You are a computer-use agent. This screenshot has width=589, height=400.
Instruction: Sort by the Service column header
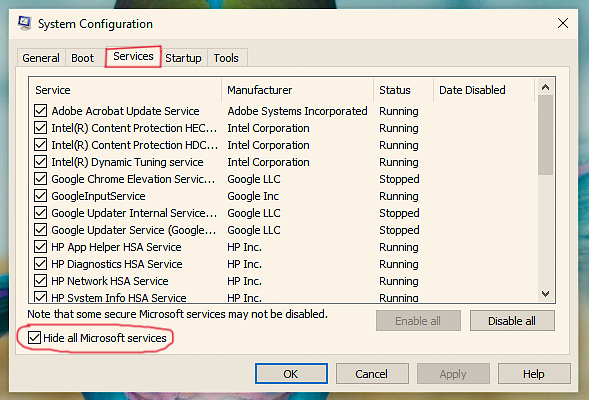(125, 90)
